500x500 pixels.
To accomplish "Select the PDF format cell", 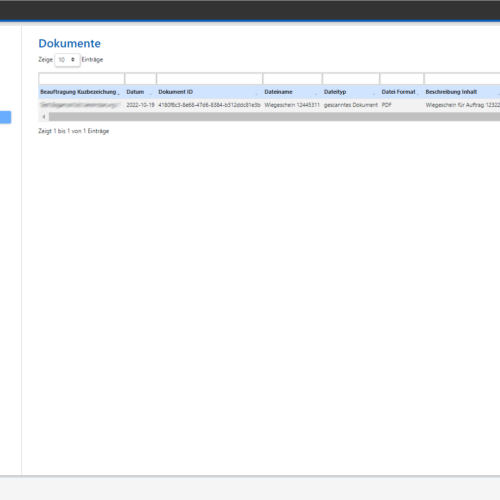I will point(387,105).
